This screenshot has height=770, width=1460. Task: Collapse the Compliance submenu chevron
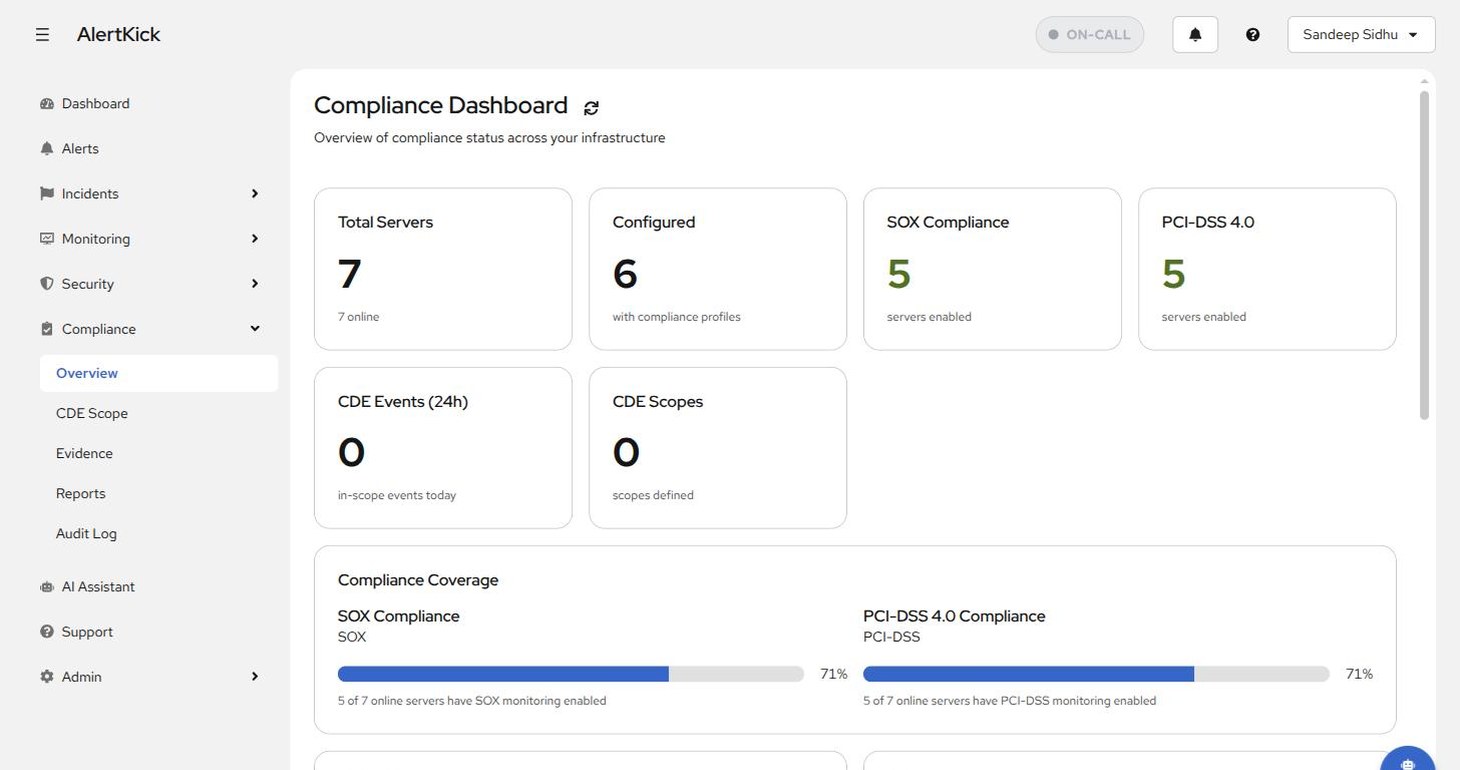[x=255, y=329]
